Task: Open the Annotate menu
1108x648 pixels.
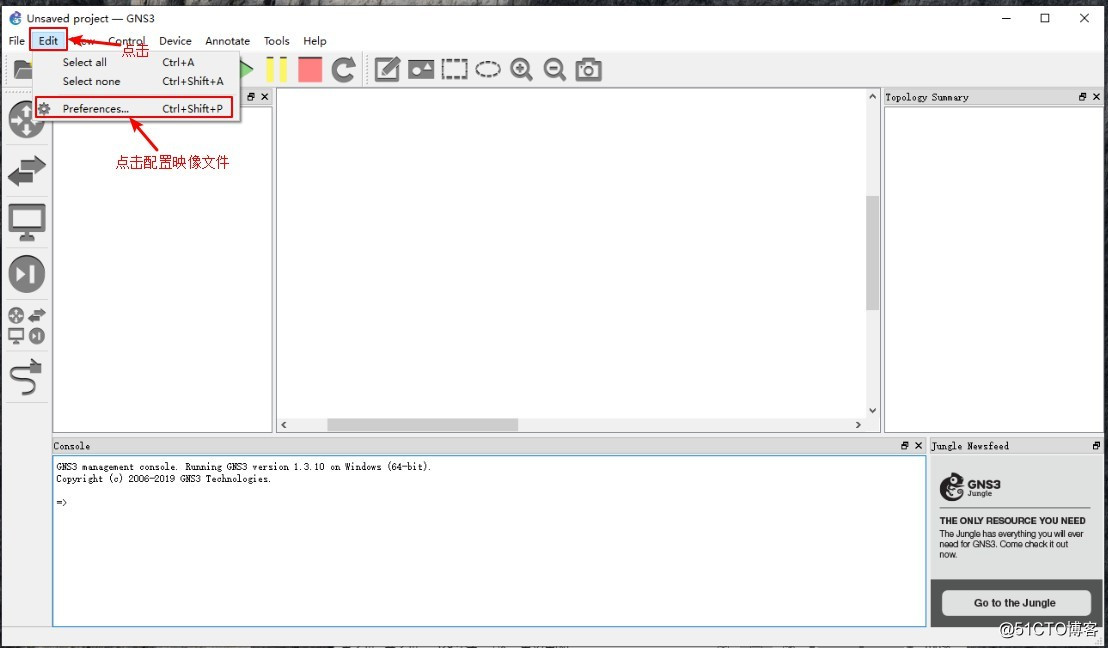Action: [228, 41]
